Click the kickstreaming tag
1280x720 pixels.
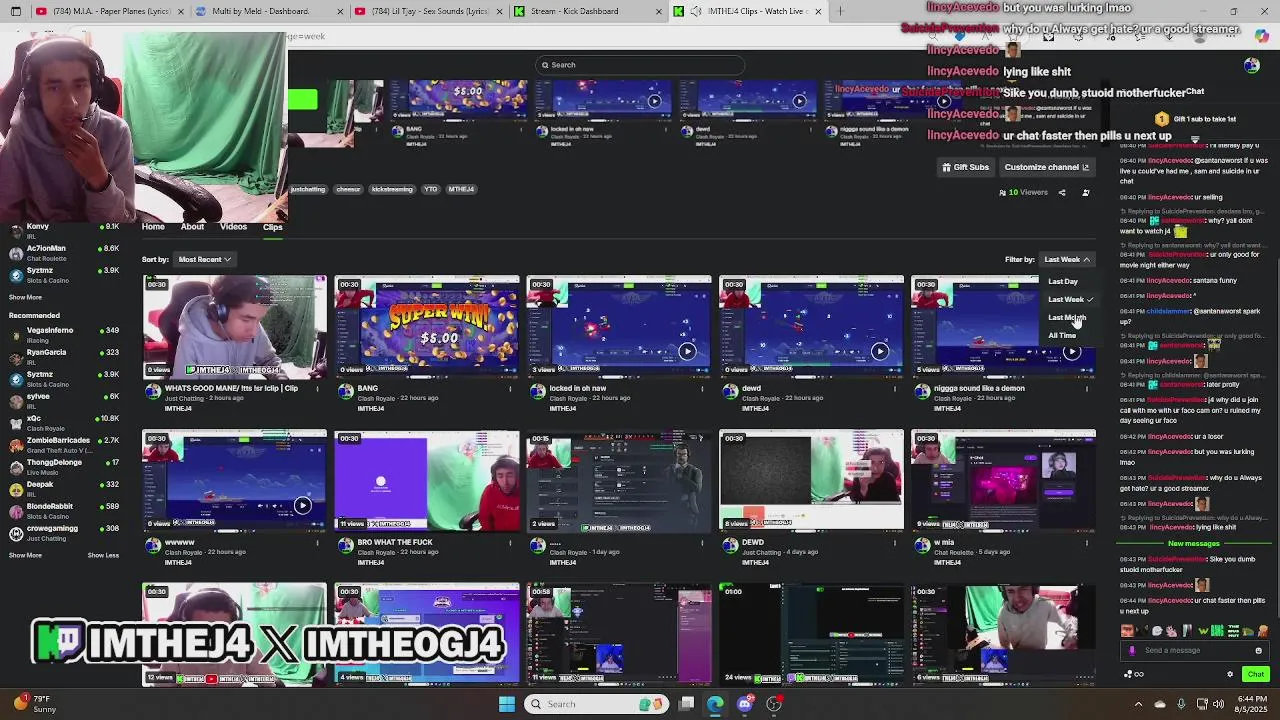392,189
